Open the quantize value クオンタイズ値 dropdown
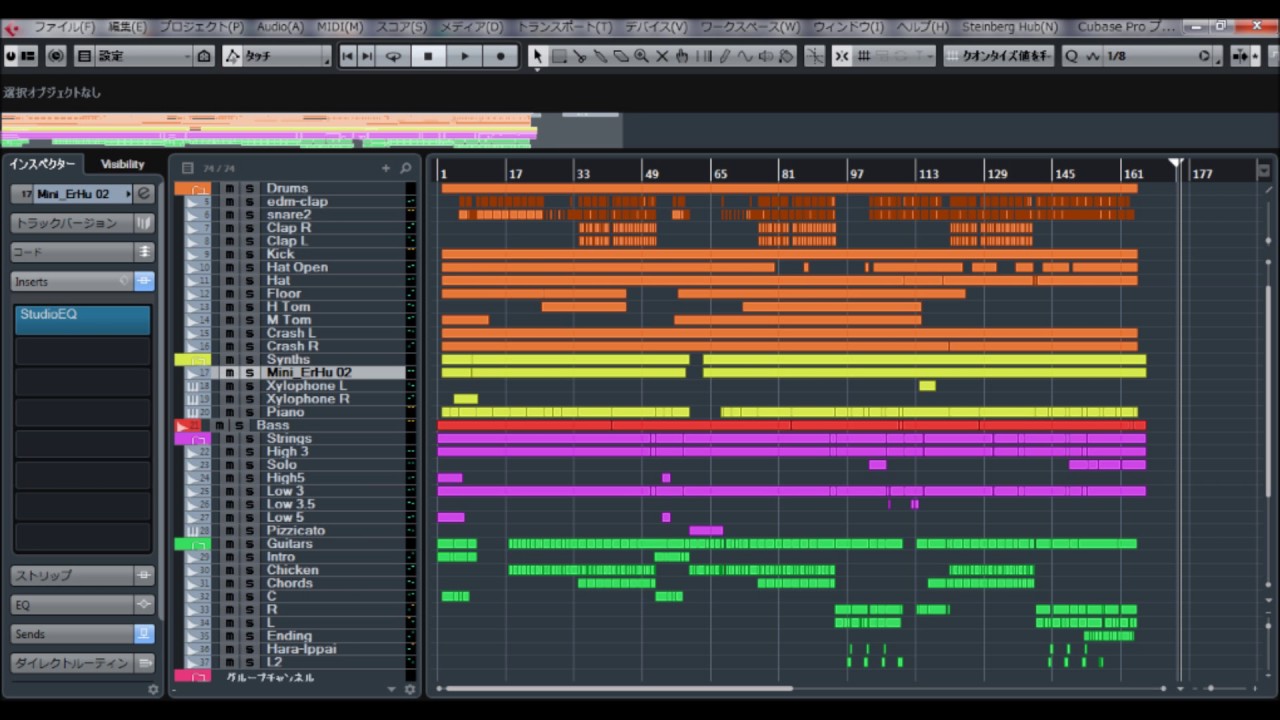The height and width of the screenshot is (720, 1280). 1000,57
